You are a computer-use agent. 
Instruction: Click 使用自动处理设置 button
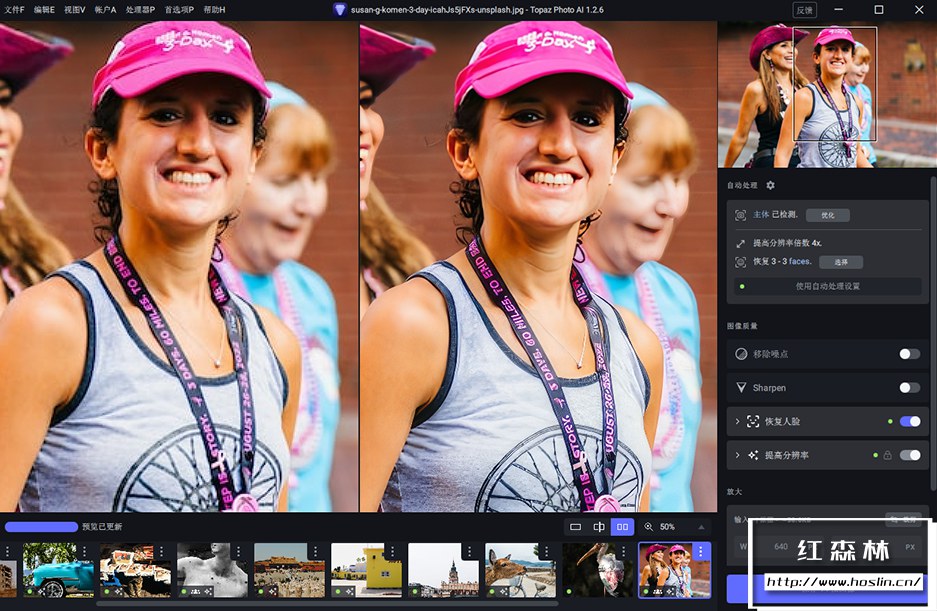coord(828,286)
